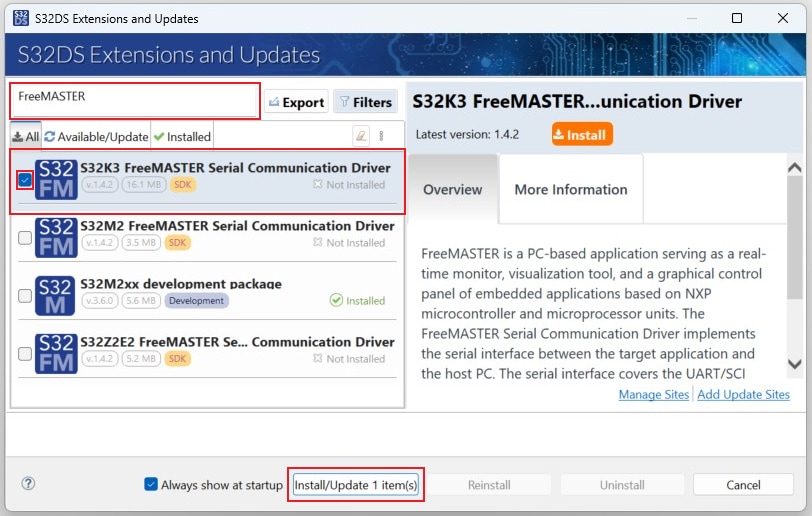Switch to the More Information tab
Image resolution: width=812 pixels, height=516 pixels.
point(570,190)
